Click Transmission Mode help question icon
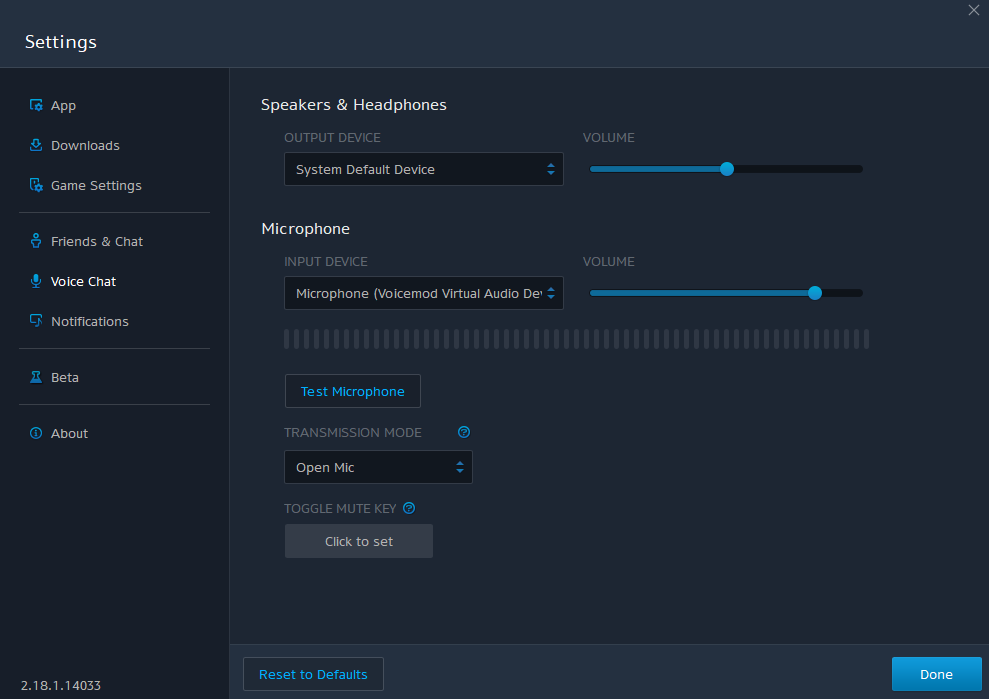989x699 pixels. [x=463, y=432]
